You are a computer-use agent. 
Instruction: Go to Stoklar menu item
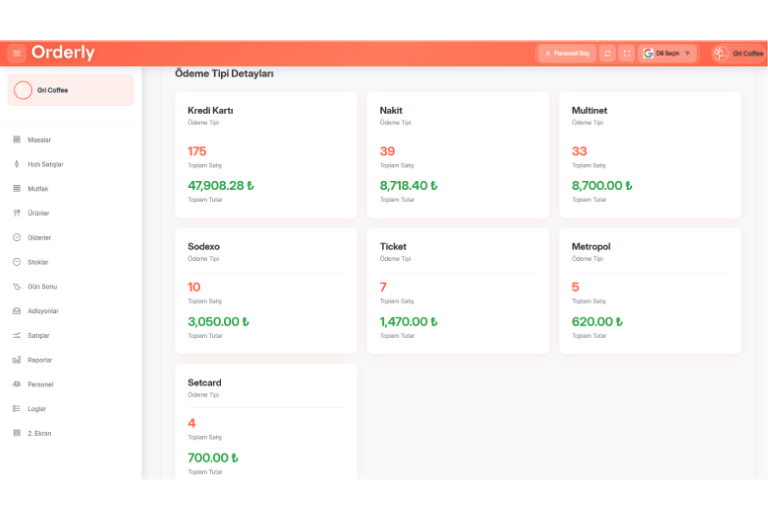point(38,262)
